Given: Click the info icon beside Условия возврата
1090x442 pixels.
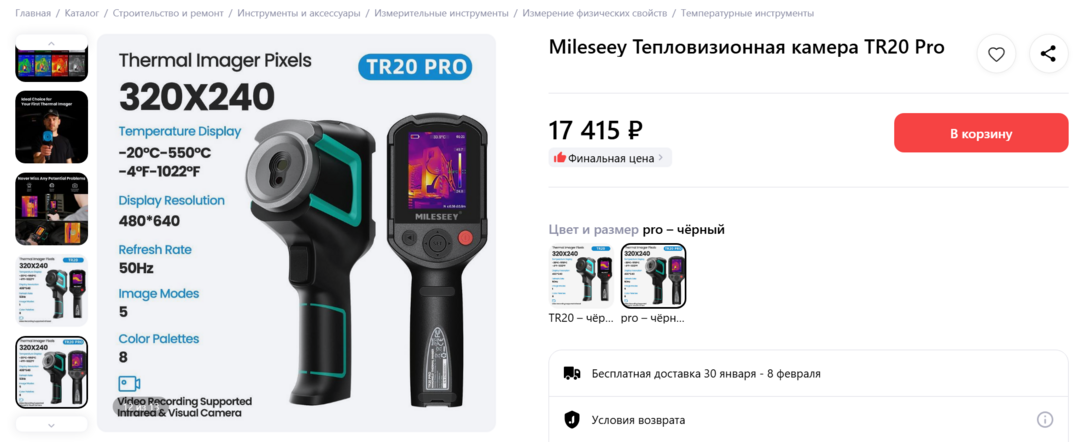Looking at the screenshot, I should point(1045,420).
